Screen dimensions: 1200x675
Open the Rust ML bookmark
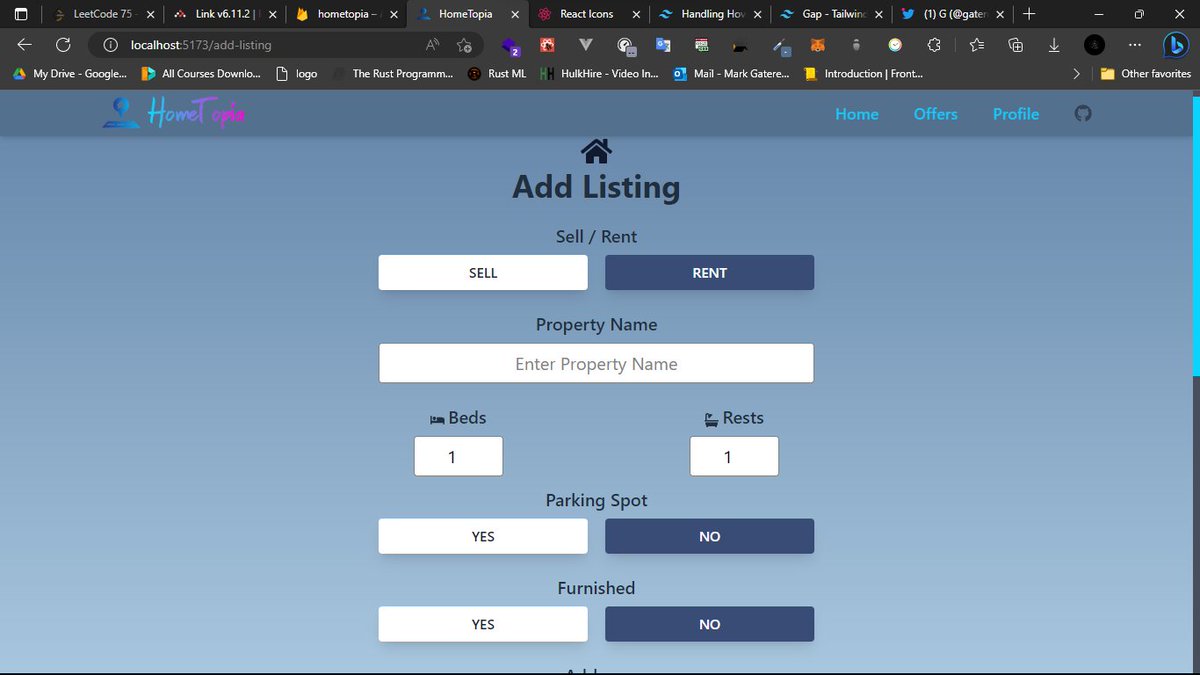497,74
